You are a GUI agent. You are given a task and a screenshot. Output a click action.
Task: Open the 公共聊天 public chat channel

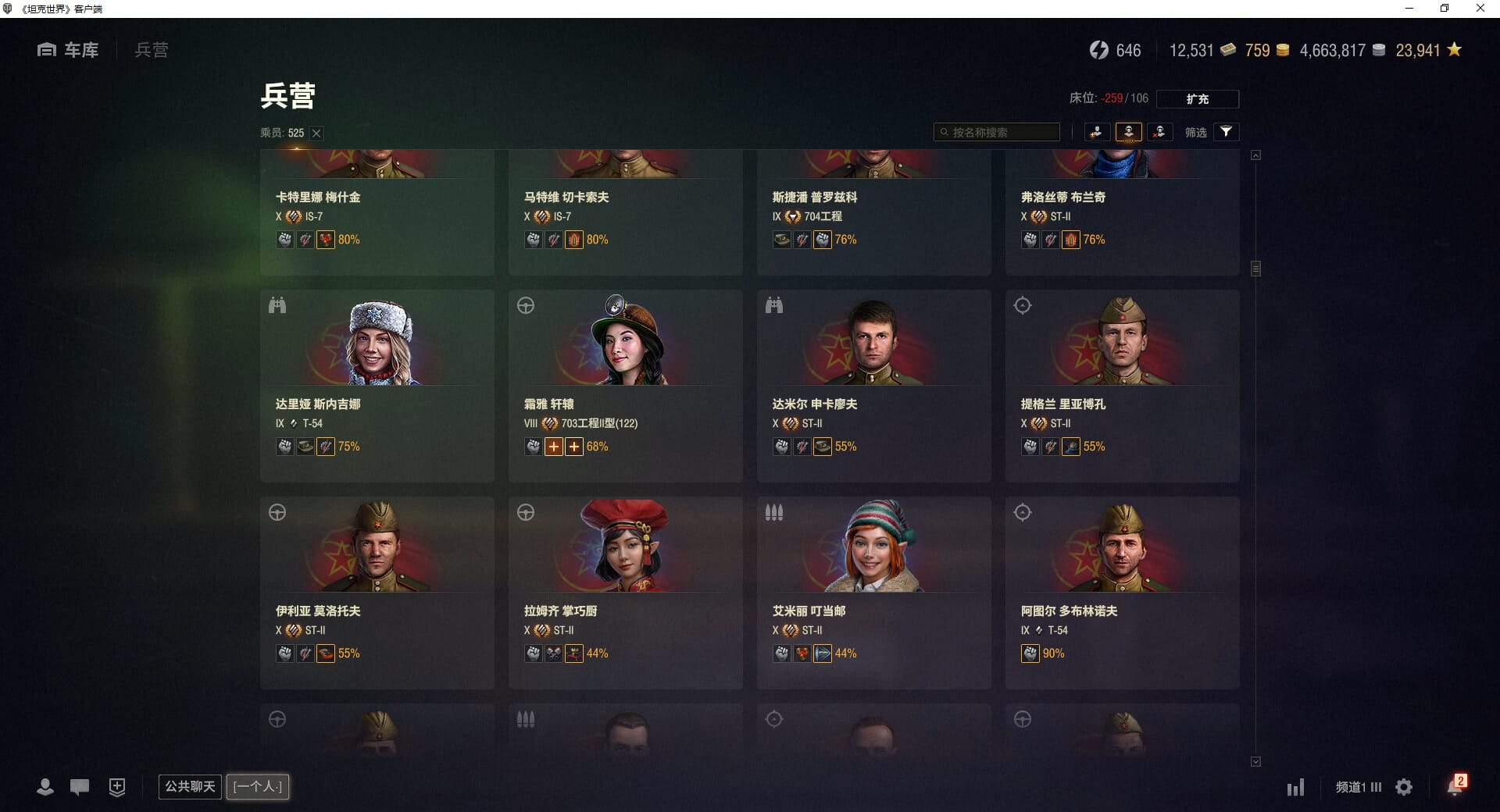point(190,786)
